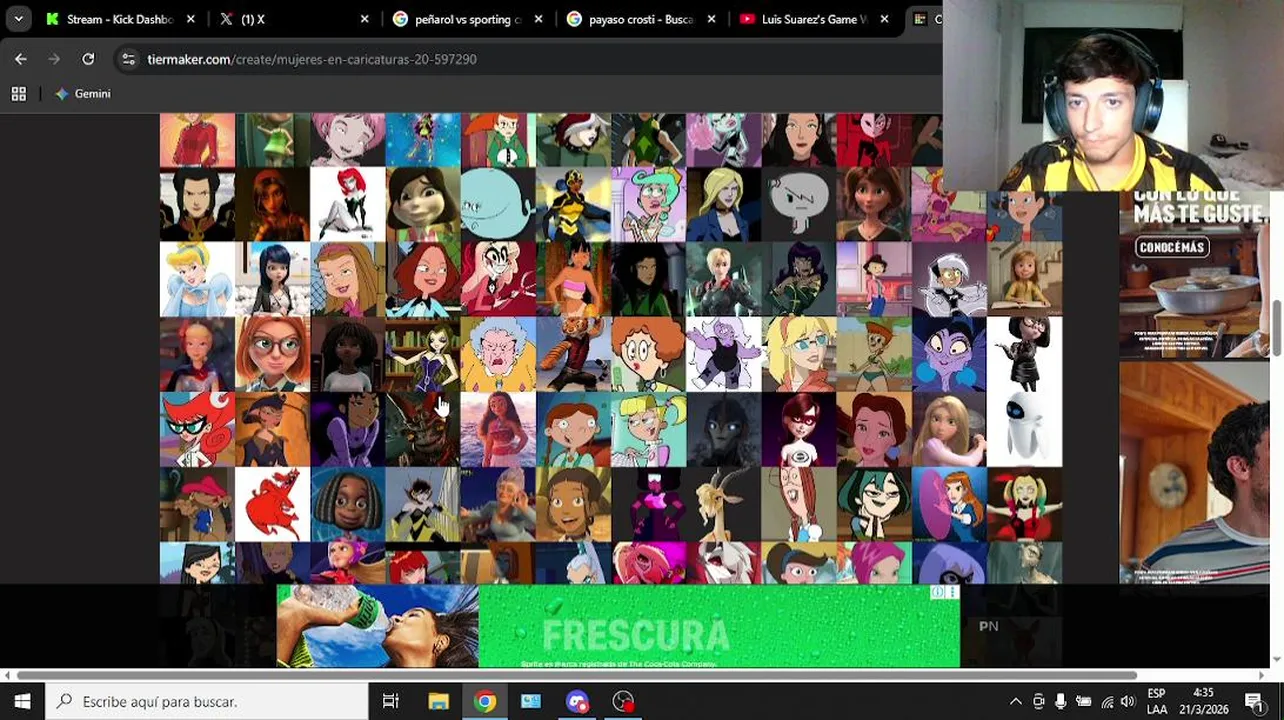1284x720 pixels.
Task: Reload the tiermaker page
Action: click(88, 59)
